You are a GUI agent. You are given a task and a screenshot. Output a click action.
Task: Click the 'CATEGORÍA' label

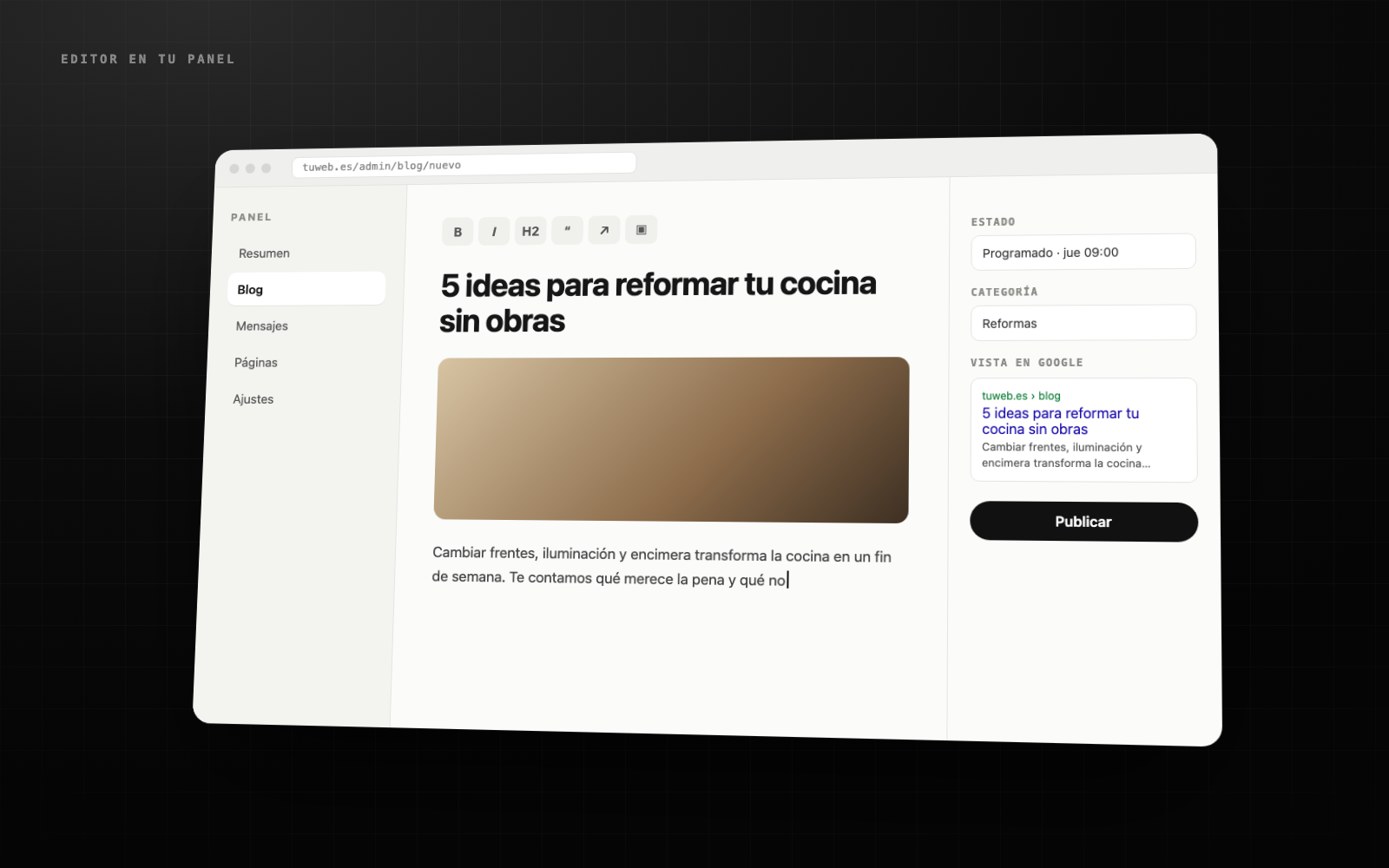coord(1004,293)
